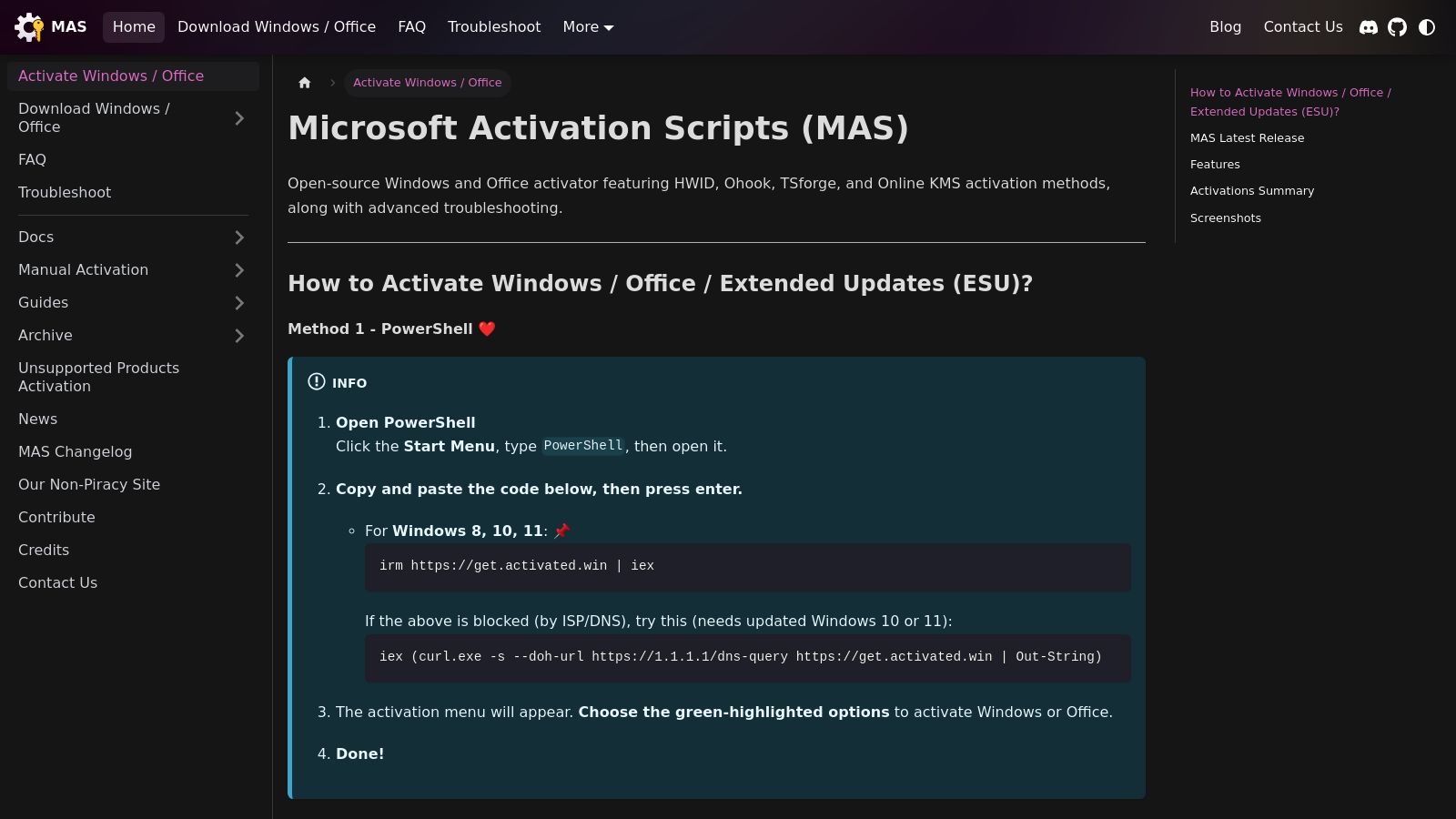
Task: Expand the Manual Activation sidebar category
Action: coord(239,270)
